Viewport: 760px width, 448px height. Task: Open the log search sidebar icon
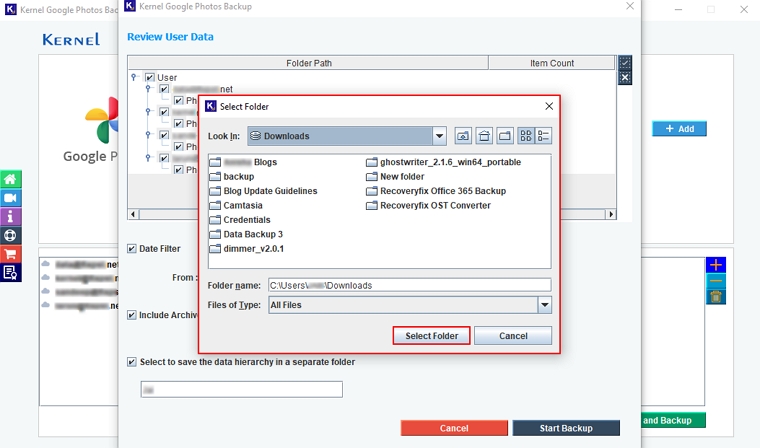pos(10,272)
